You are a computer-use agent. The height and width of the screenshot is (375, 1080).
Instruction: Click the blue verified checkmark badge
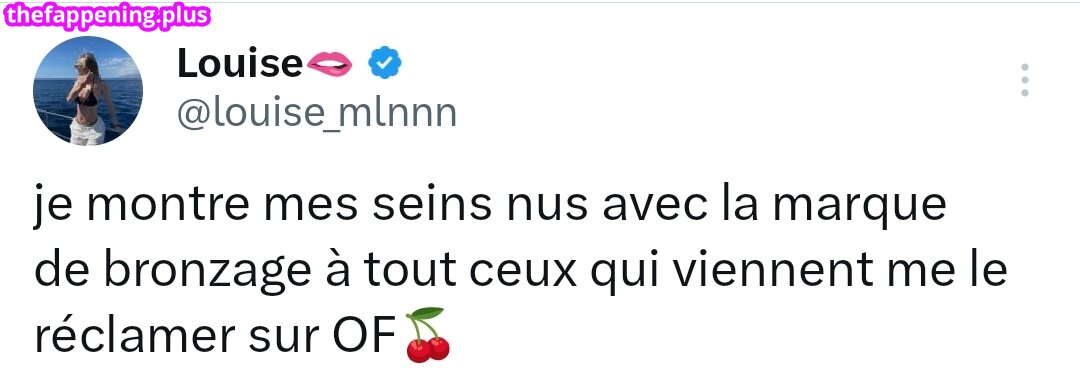[x=384, y=63]
